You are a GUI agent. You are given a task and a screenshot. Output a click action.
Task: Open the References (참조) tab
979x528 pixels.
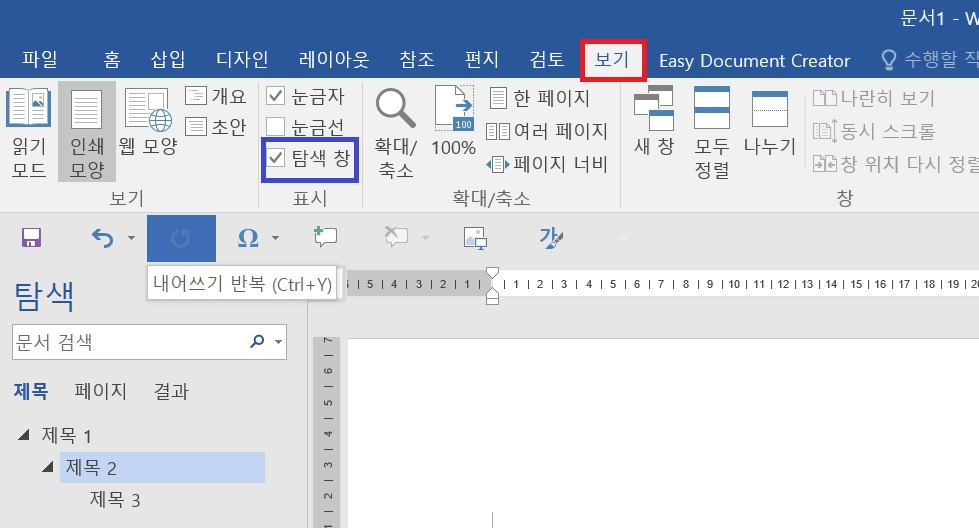tap(416, 60)
